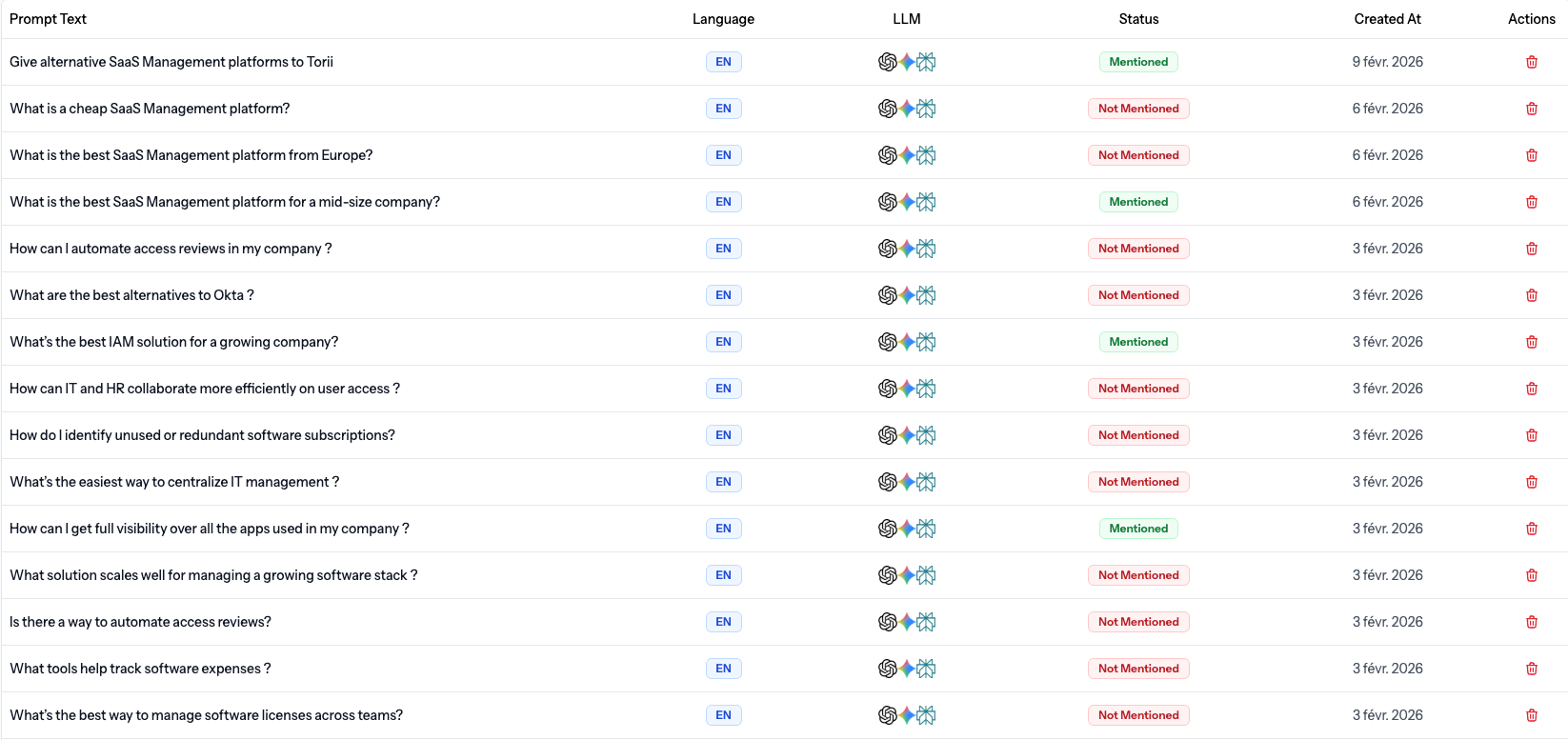1568x740 pixels.
Task: Open the 'How can IT and HR collaborate' prompt
Action: tap(205, 389)
